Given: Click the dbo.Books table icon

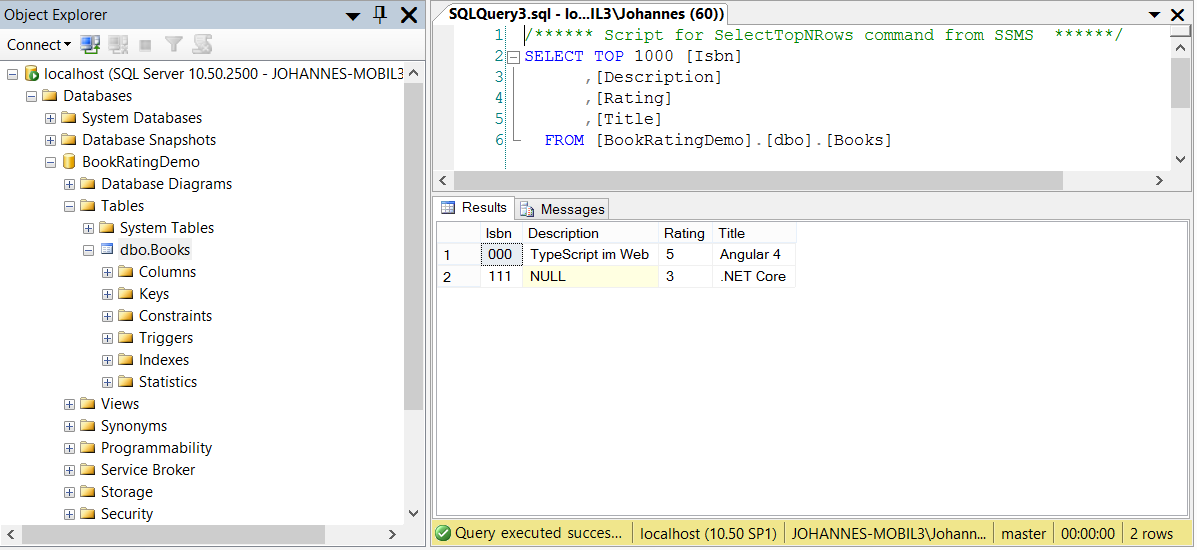Looking at the screenshot, I should [x=107, y=250].
